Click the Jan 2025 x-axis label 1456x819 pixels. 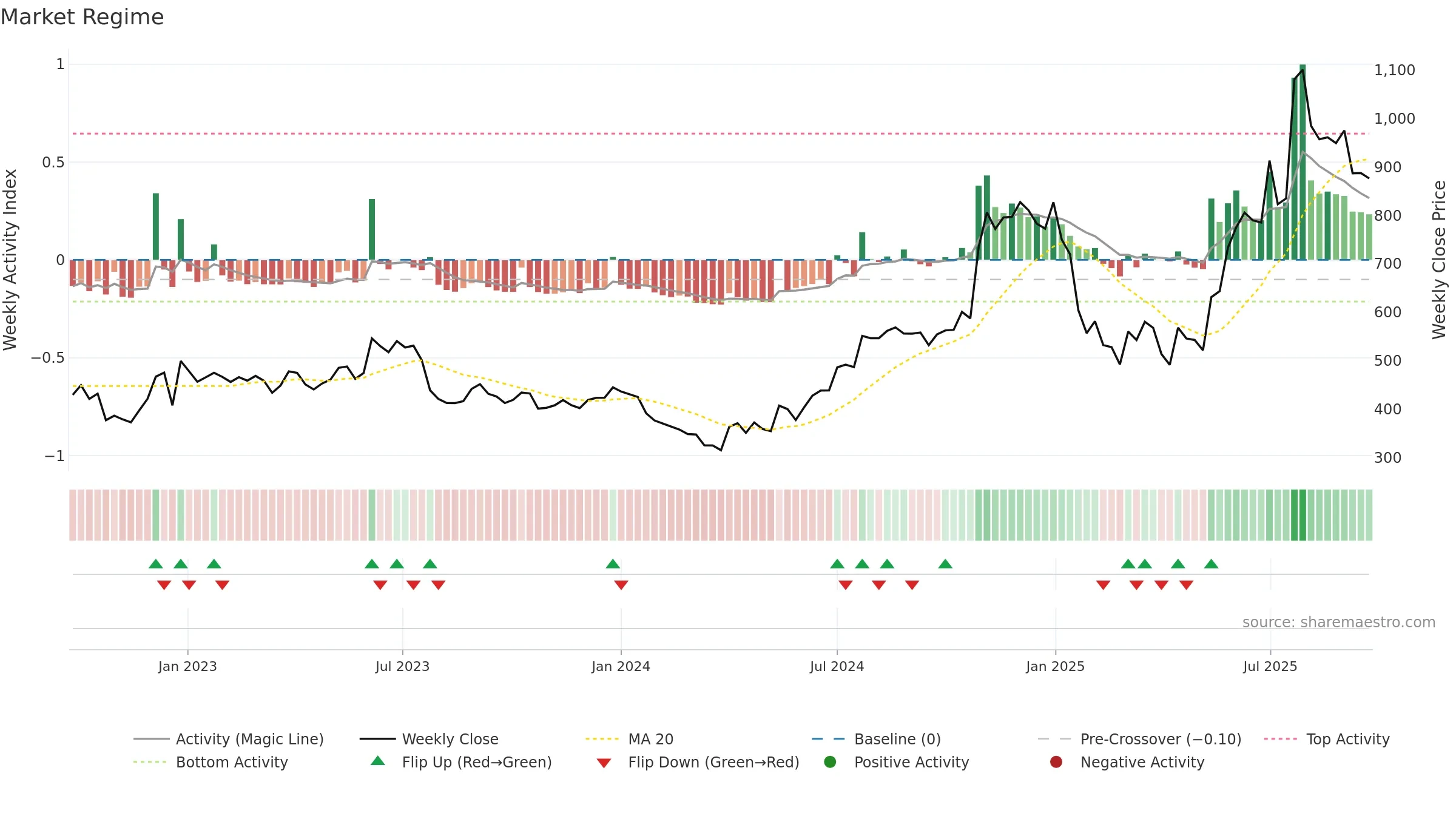(1055, 666)
